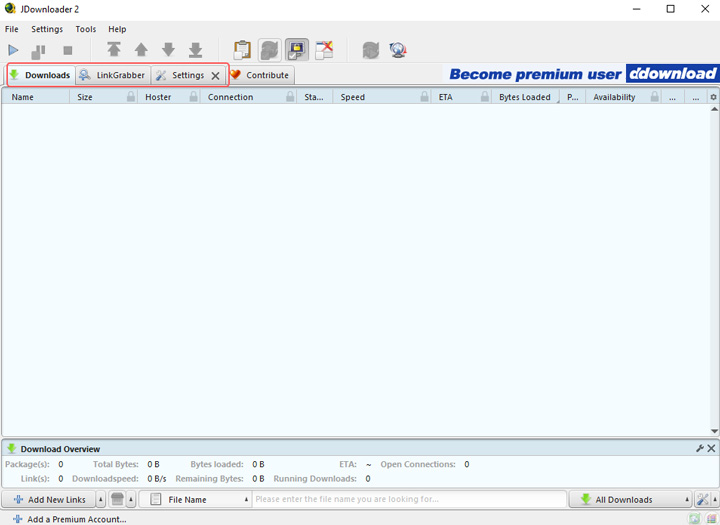The width and height of the screenshot is (720, 525).
Task: Open Download Overview wrench settings
Action: pos(700,448)
